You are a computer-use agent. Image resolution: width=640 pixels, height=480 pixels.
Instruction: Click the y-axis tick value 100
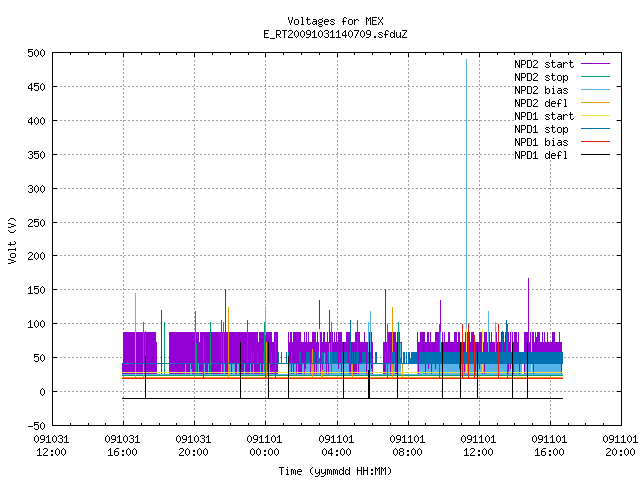click(36, 324)
